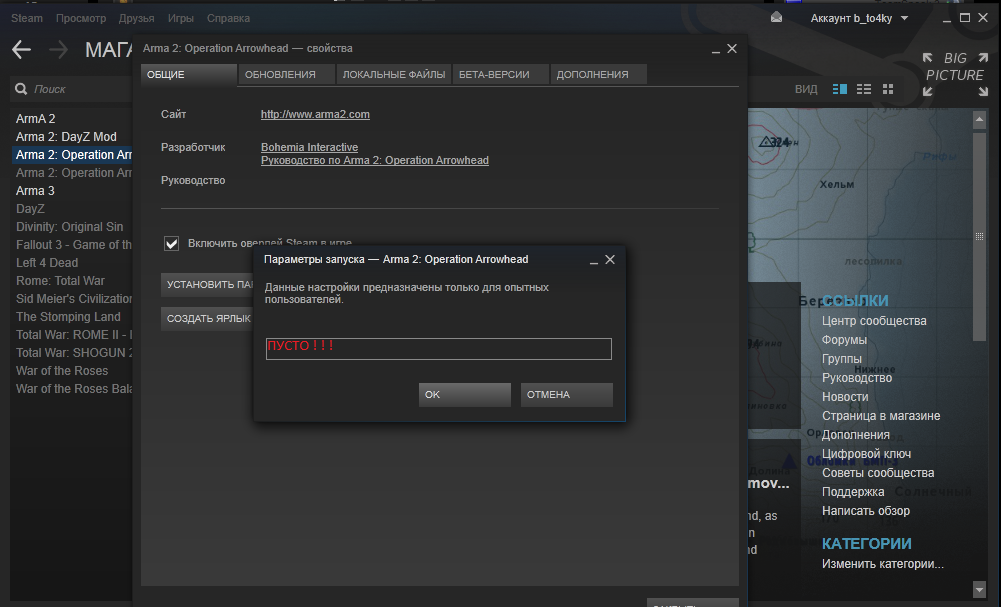Open the Советы сообщества link
The image size is (1001, 607).
click(878, 473)
